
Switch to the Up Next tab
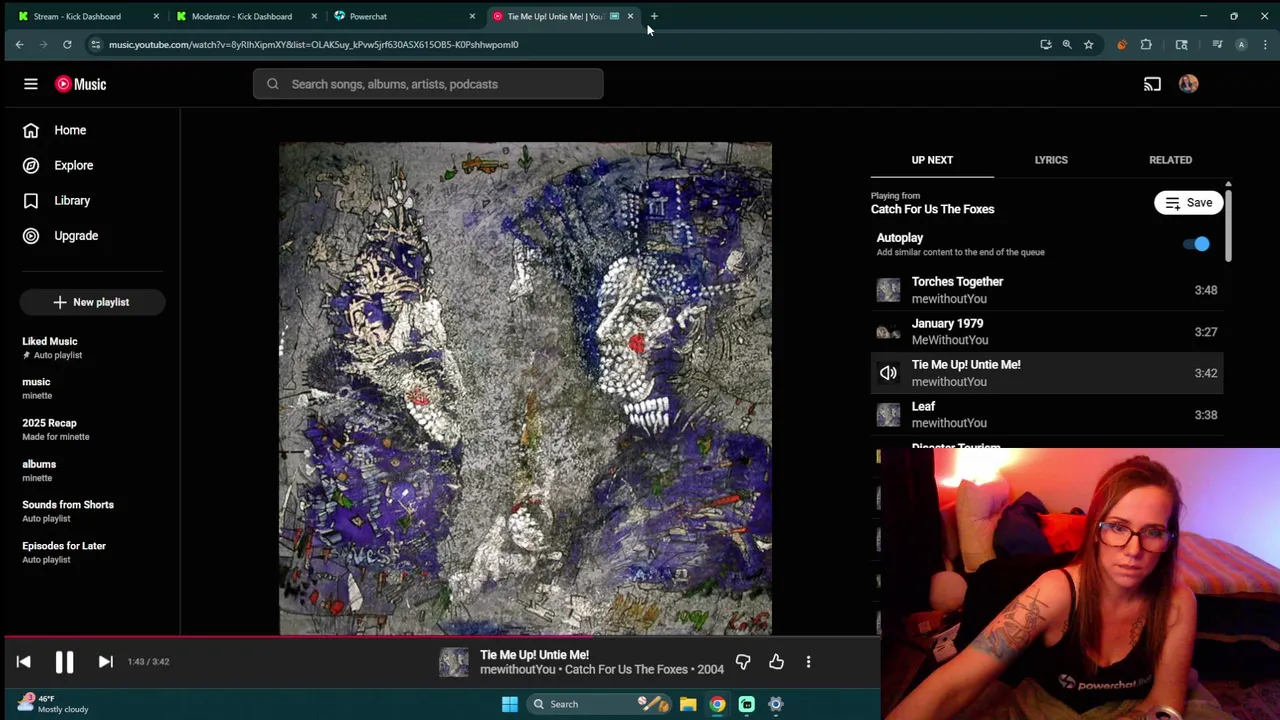click(932, 160)
